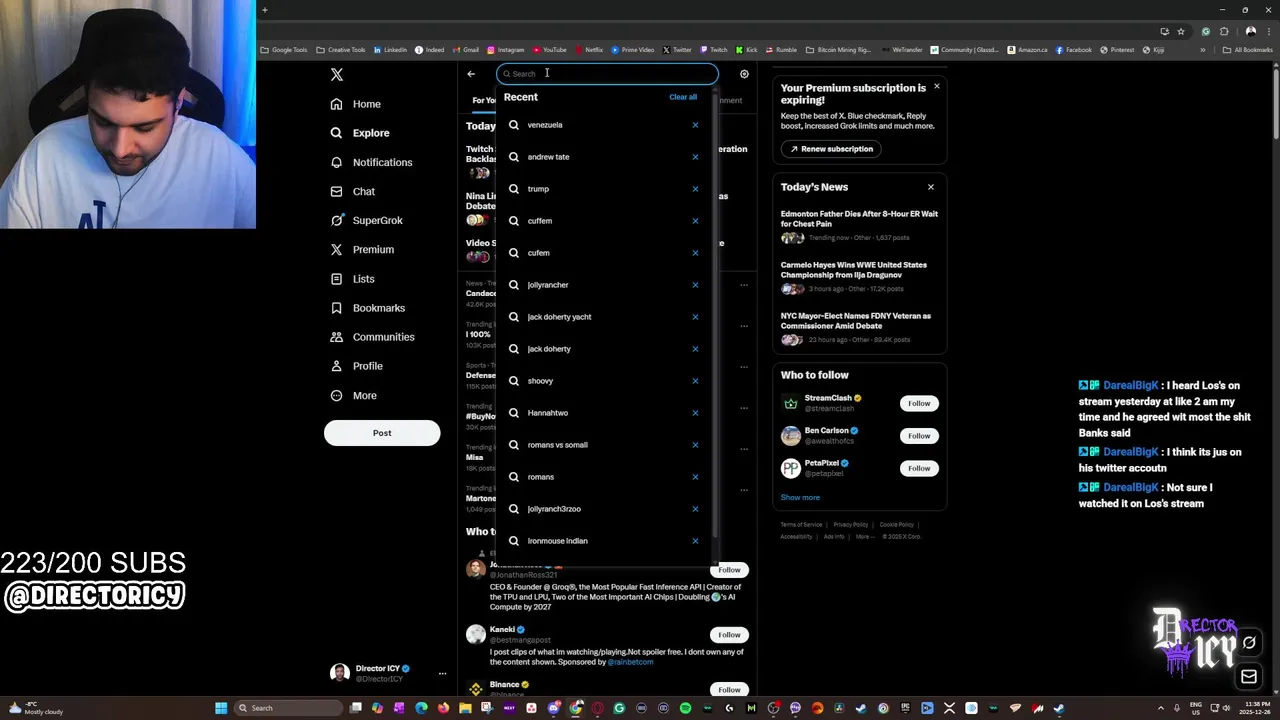The width and height of the screenshot is (1280, 720).
Task: Open Communities in the sidebar
Action: 372,337
